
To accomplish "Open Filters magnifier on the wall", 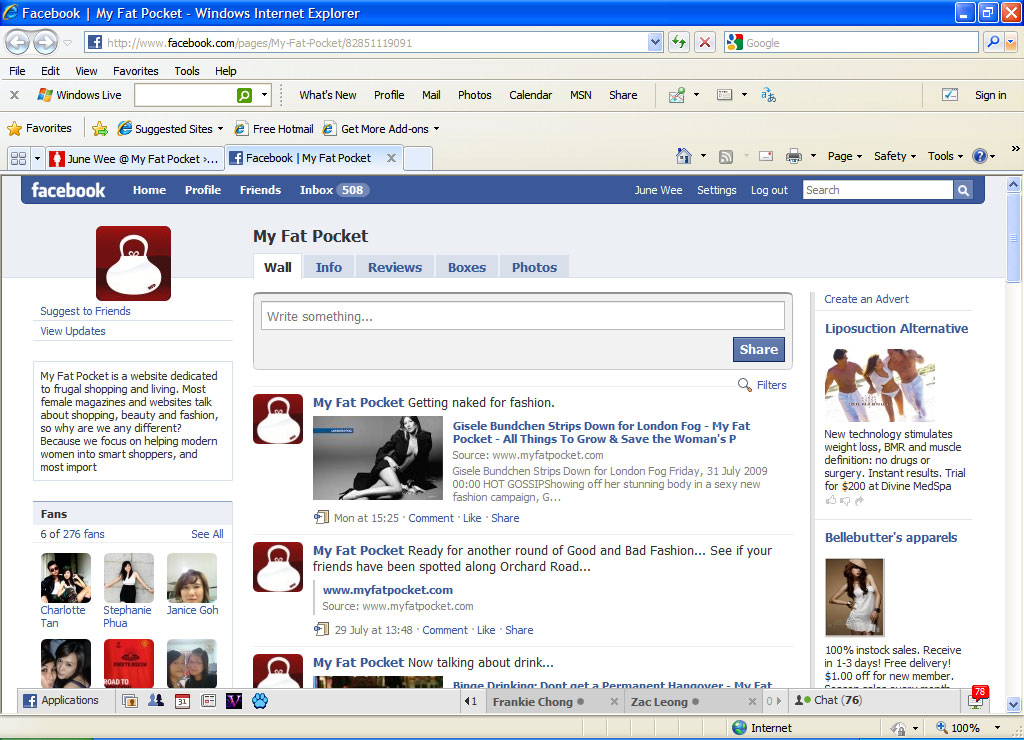I will click(744, 385).
